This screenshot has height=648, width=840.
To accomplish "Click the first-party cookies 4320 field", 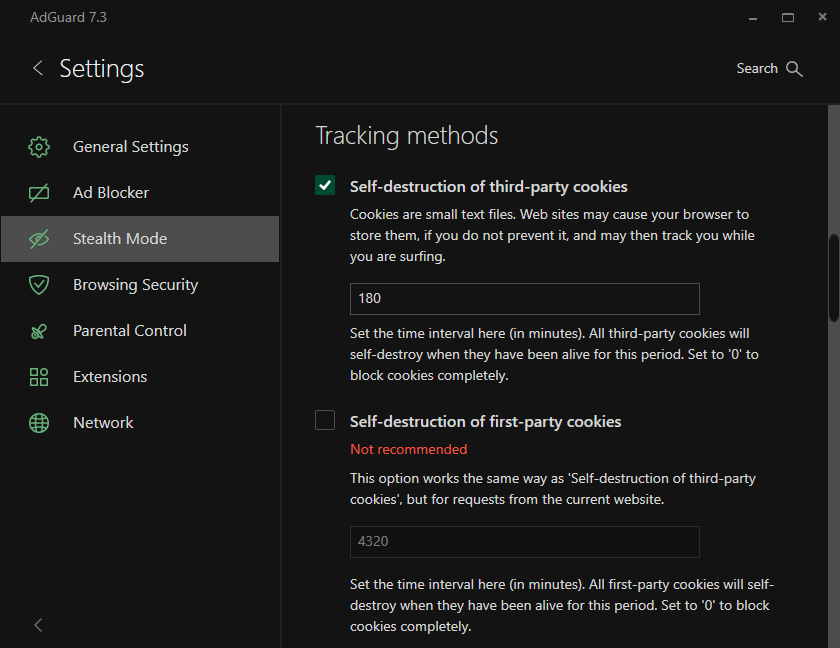I will pyautogui.click(x=524, y=542).
